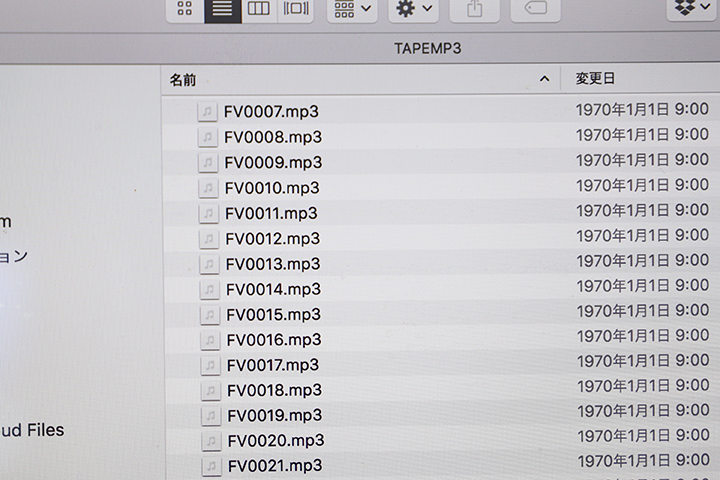The width and height of the screenshot is (720, 480).
Task: Open the gear Action menu
Action: click(x=414, y=8)
